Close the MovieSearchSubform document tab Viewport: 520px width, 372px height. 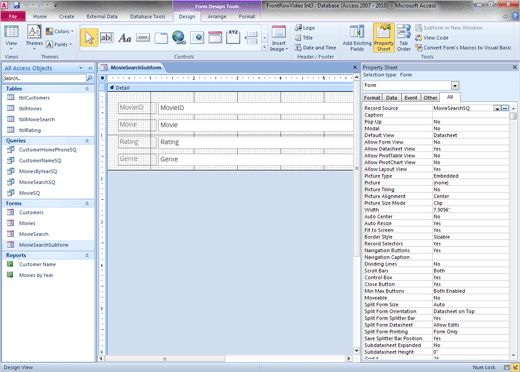pos(355,67)
